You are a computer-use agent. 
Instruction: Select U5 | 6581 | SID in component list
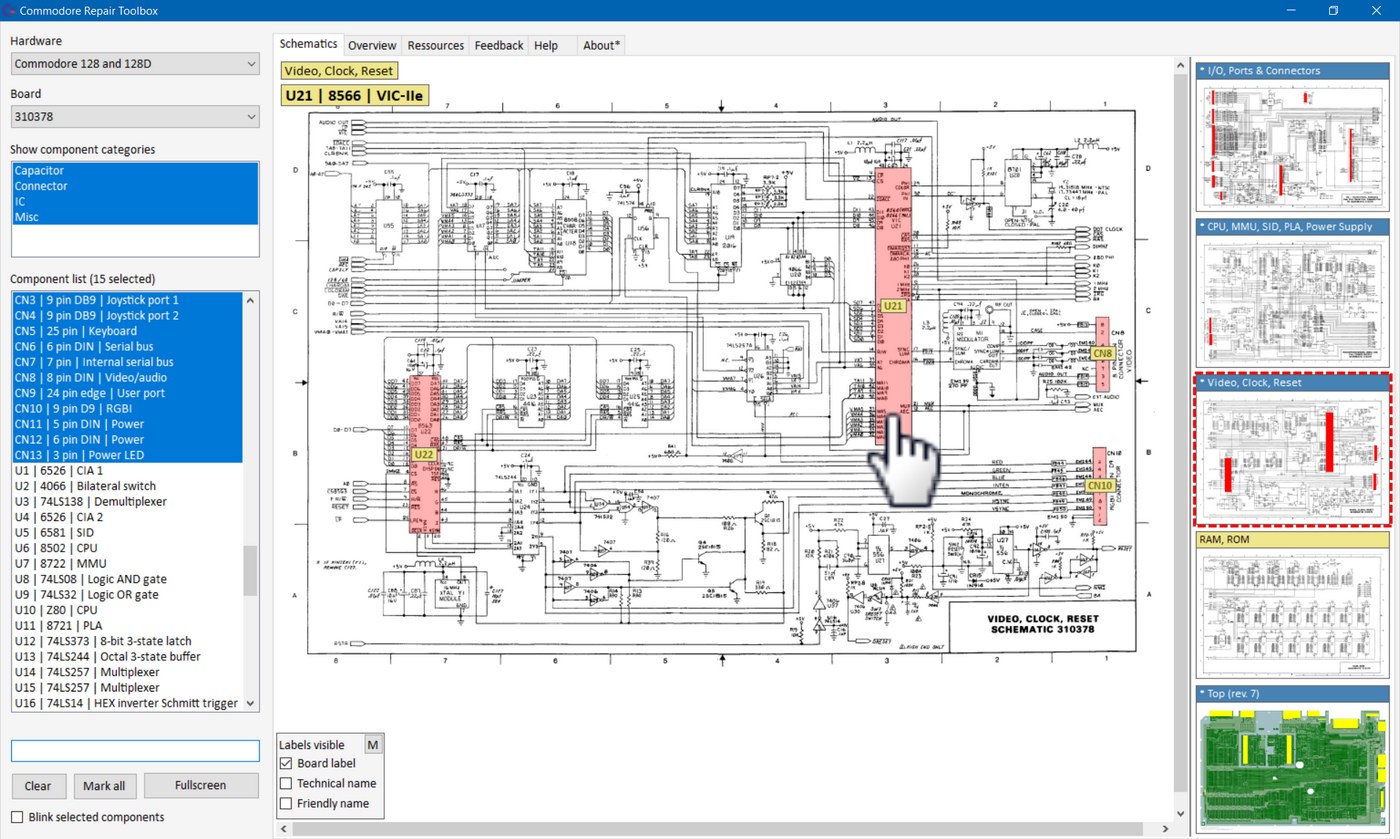pos(127,533)
